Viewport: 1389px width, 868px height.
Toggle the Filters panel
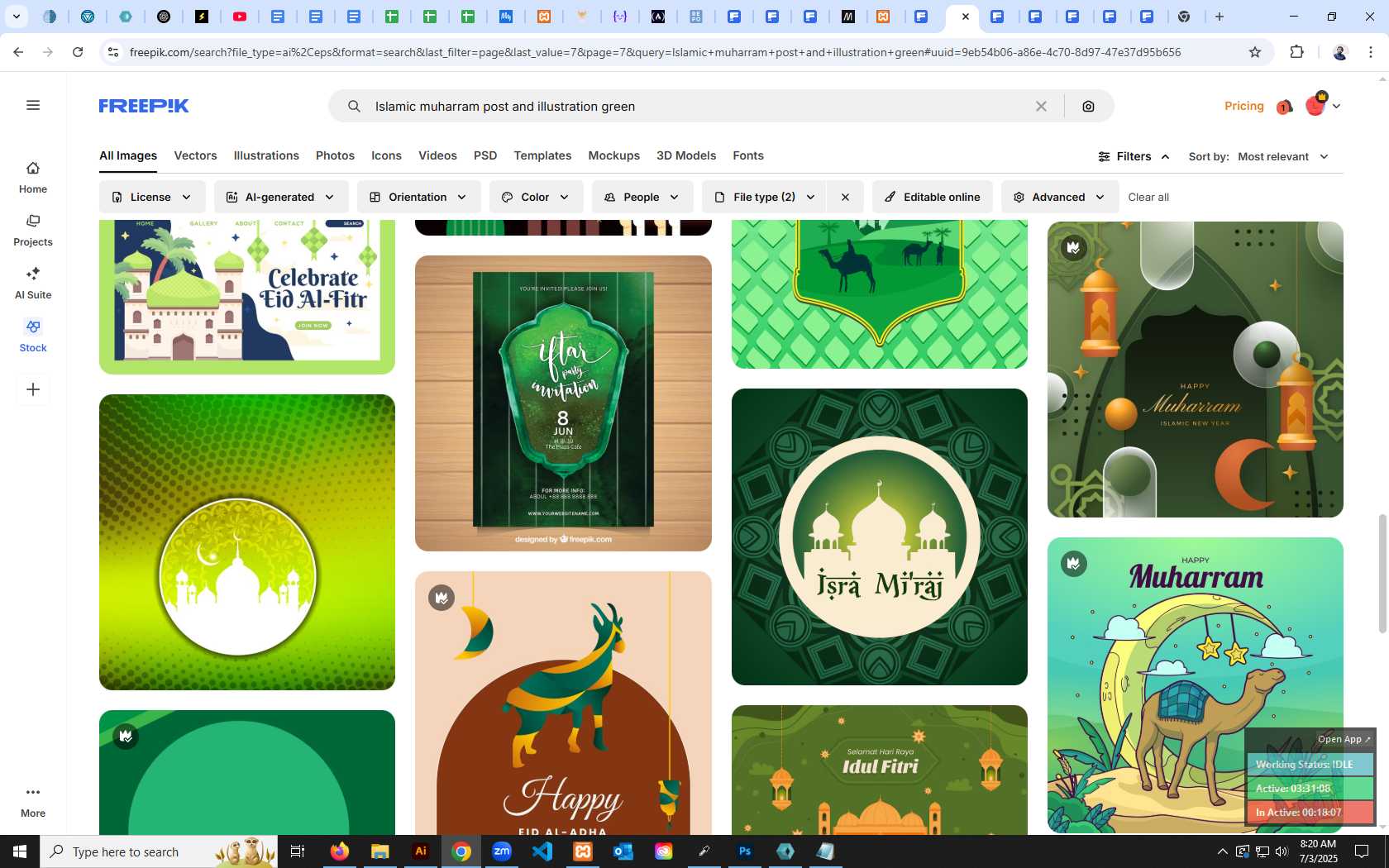1134,156
